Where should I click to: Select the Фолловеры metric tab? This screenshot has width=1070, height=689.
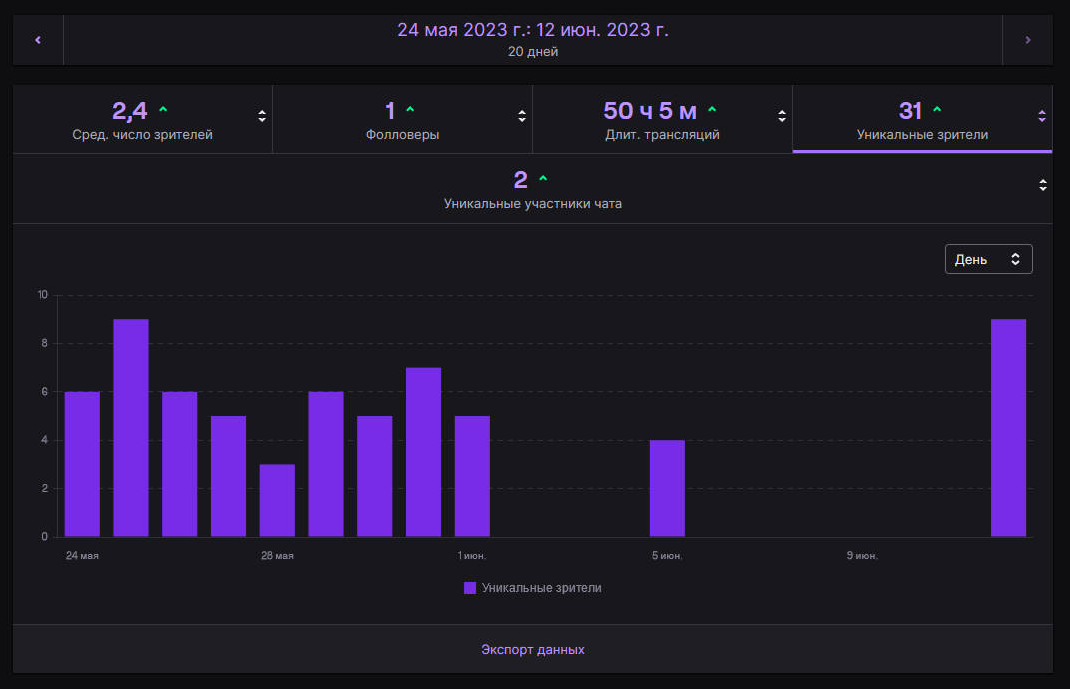(403, 119)
